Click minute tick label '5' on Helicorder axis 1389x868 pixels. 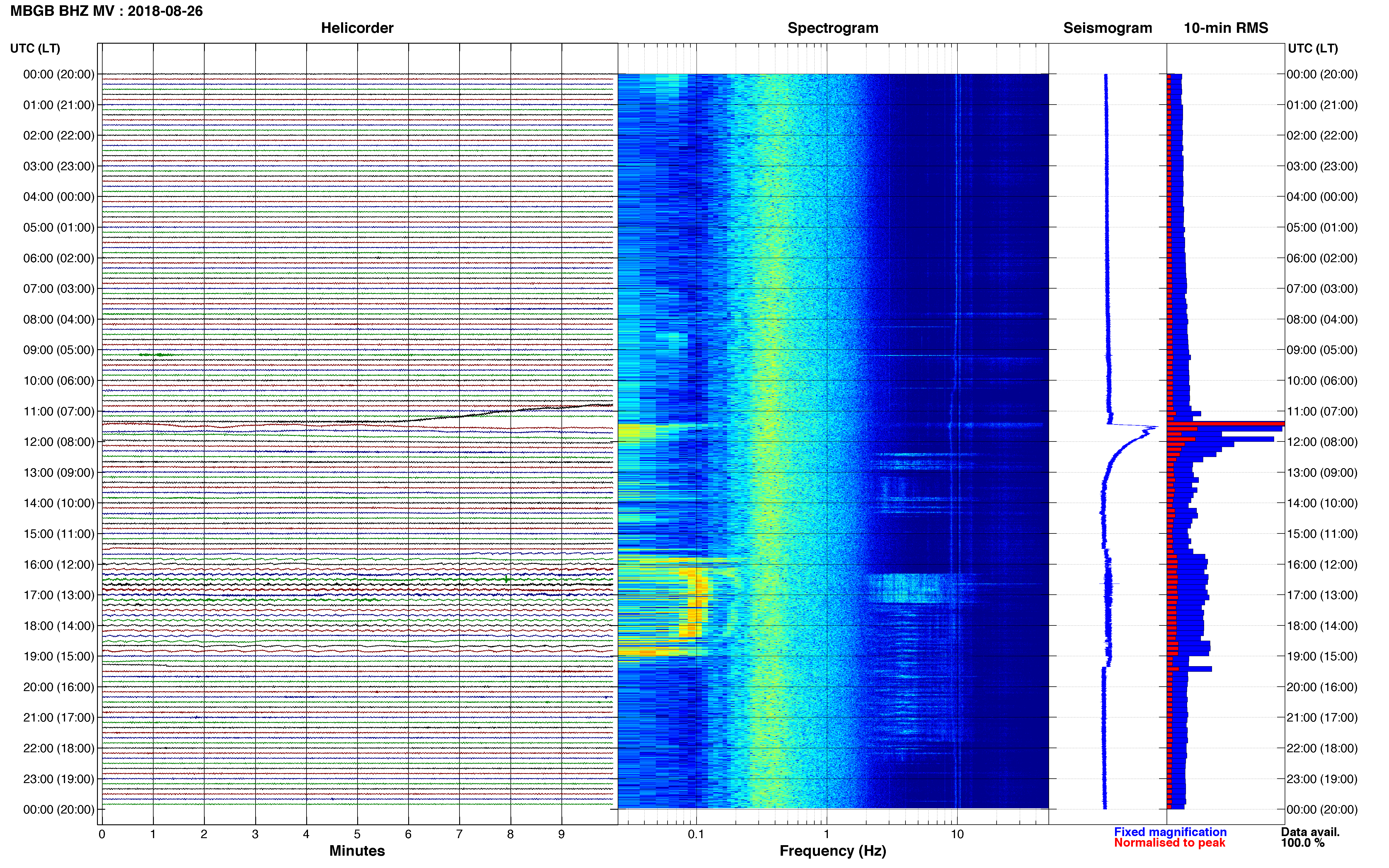(357, 834)
